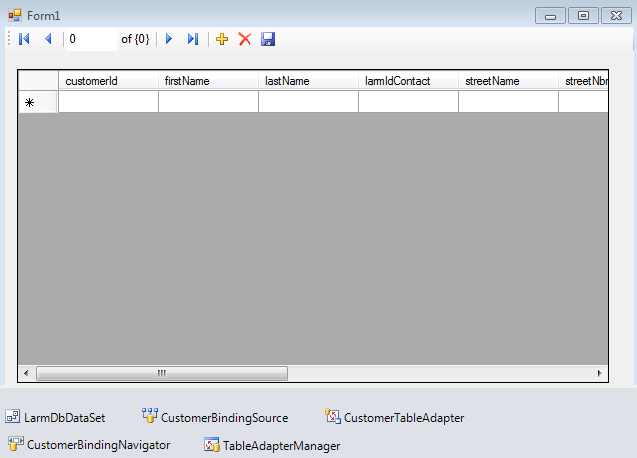Image resolution: width=637 pixels, height=458 pixels.
Task: Click the empty streetName cell
Action: click(x=508, y=102)
